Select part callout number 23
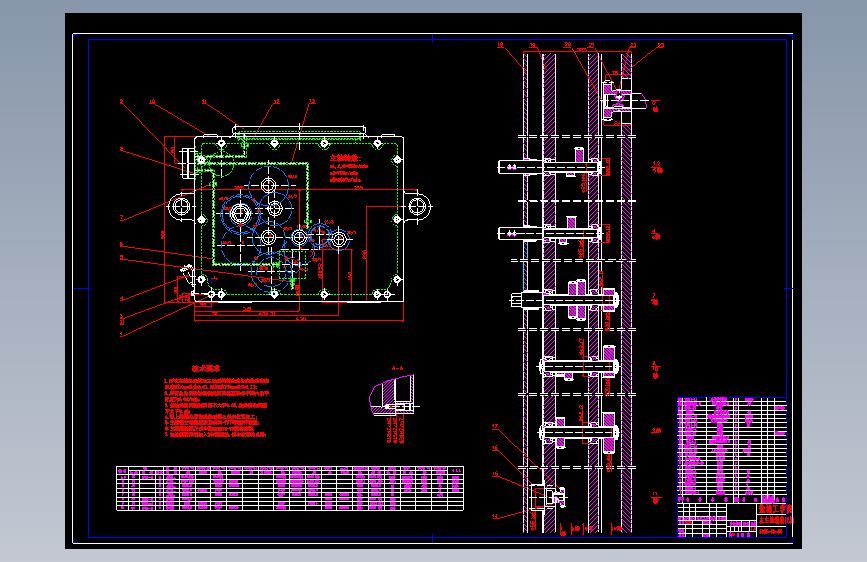The width and height of the screenshot is (867, 562). (x=660, y=45)
